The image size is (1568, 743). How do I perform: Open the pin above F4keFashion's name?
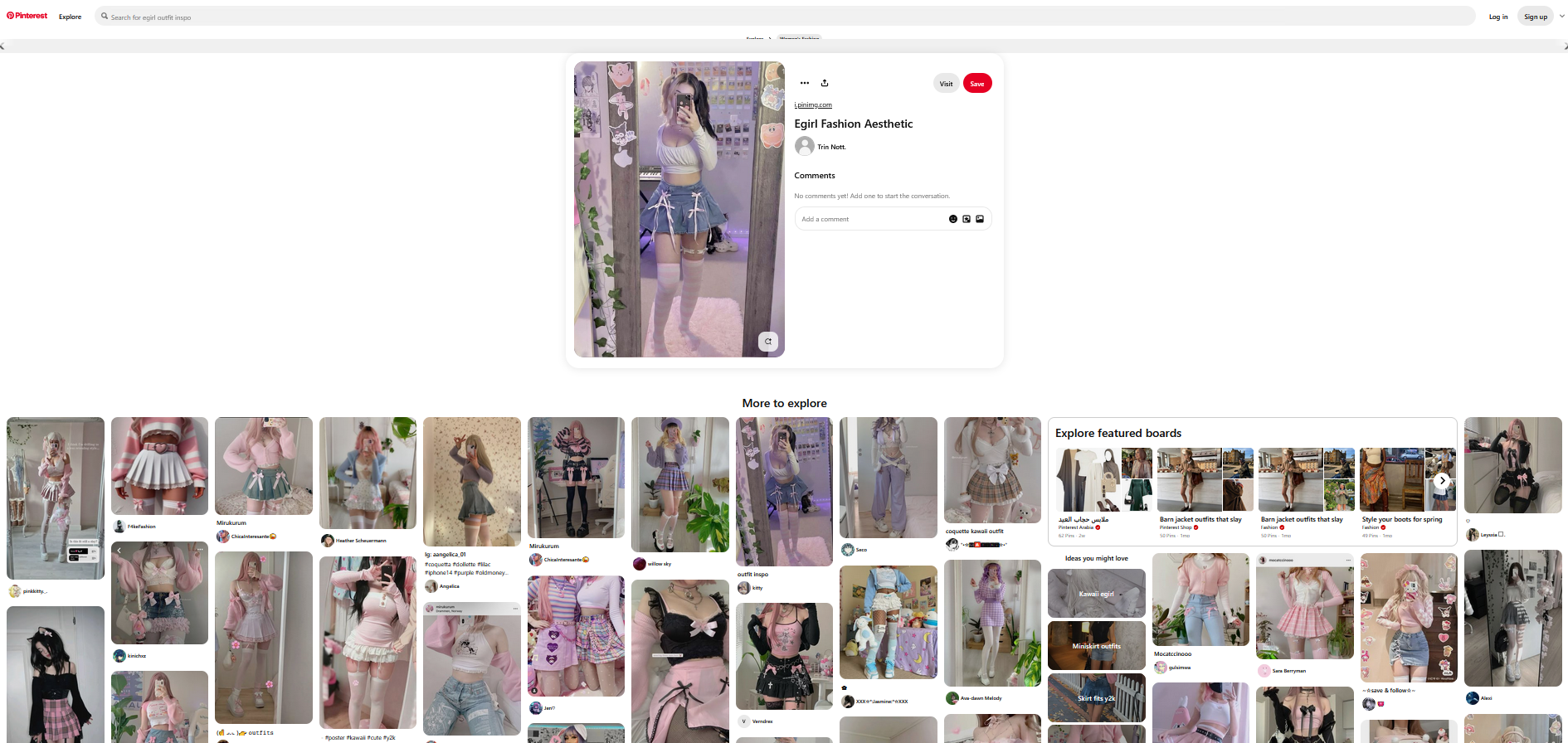point(159,466)
